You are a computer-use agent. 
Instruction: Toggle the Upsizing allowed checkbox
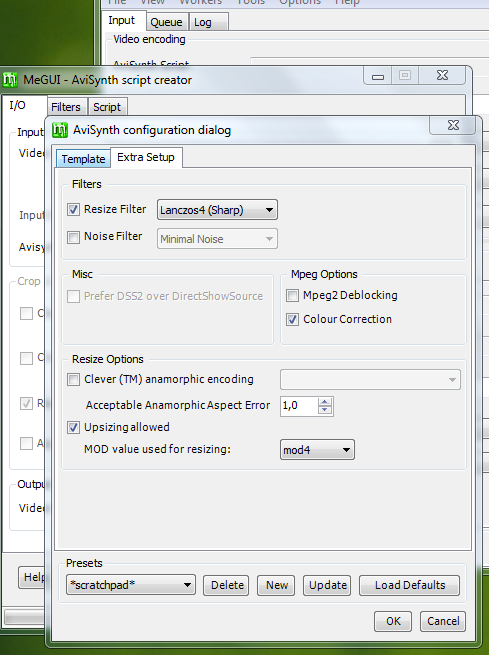click(73, 427)
